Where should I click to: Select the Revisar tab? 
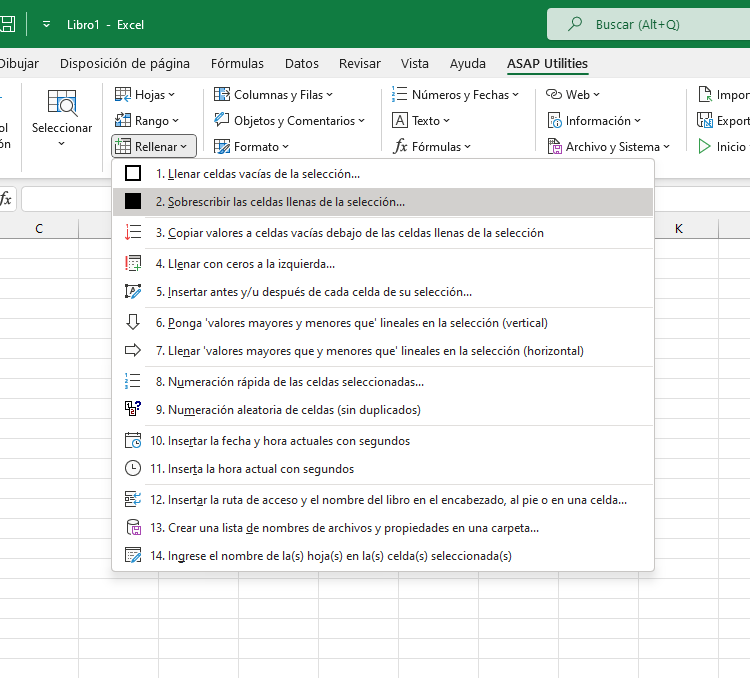(x=360, y=64)
